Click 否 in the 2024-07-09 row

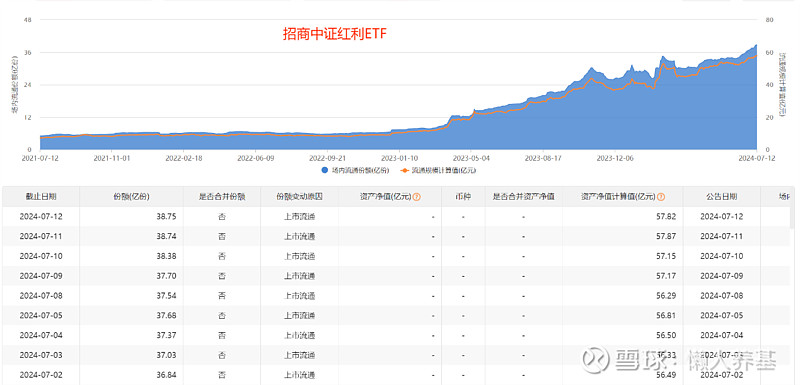click(x=222, y=276)
